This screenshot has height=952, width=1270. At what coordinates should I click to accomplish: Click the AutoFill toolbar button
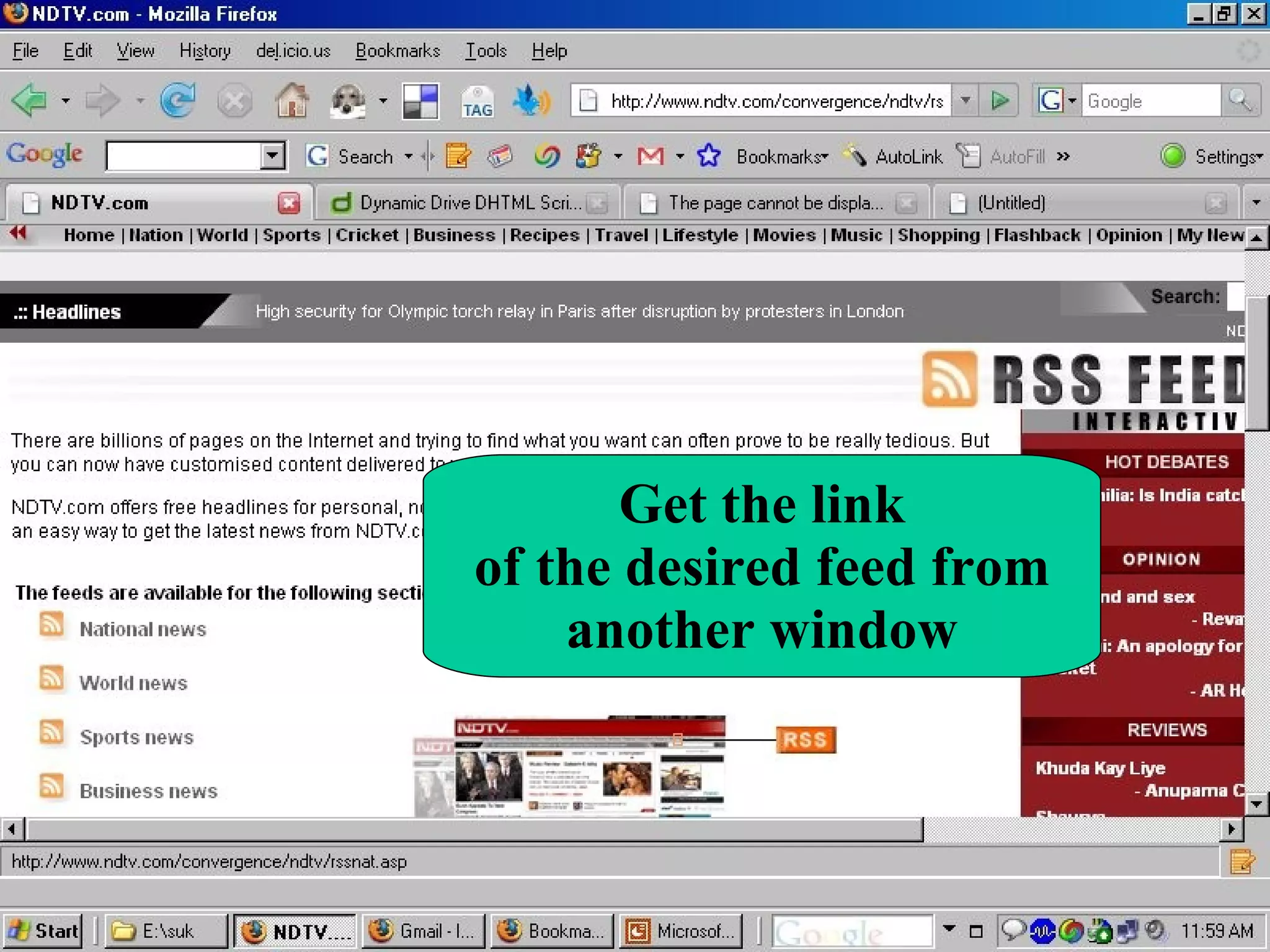[1001, 156]
